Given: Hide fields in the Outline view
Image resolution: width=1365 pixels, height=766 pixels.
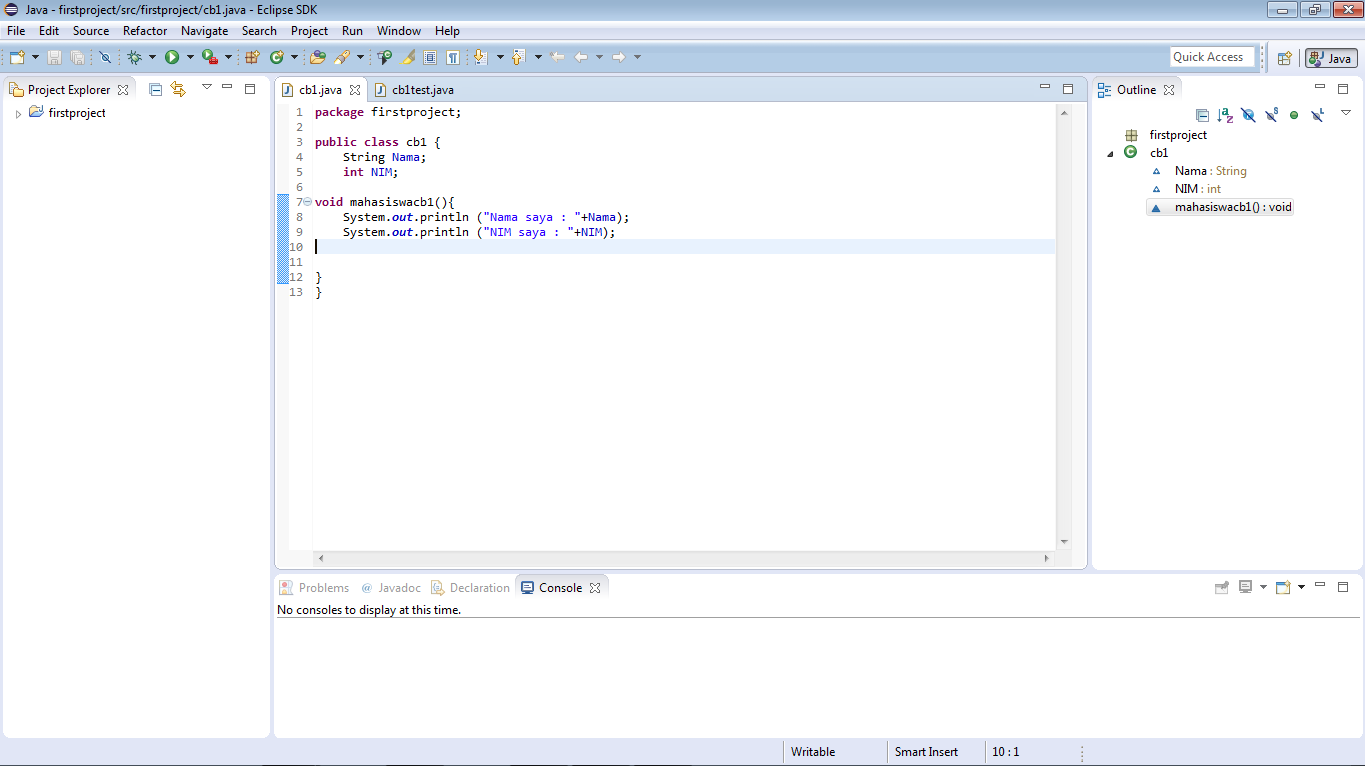Looking at the screenshot, I should click(1247, 115).
